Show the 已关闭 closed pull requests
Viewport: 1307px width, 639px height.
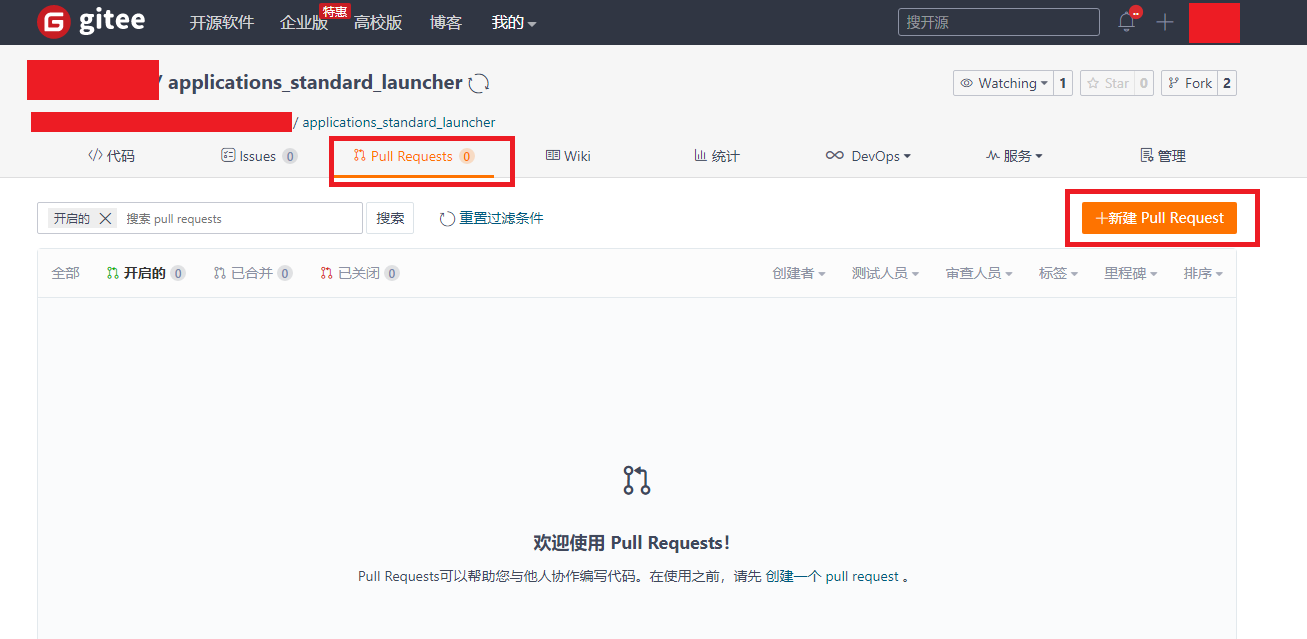tap(358, 273)
